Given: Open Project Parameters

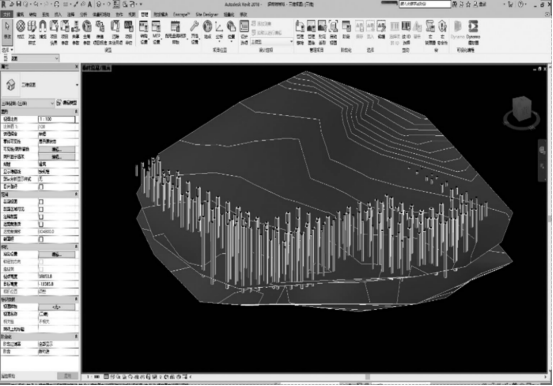Looking at the screenshot, I should (x=65, y=31).
